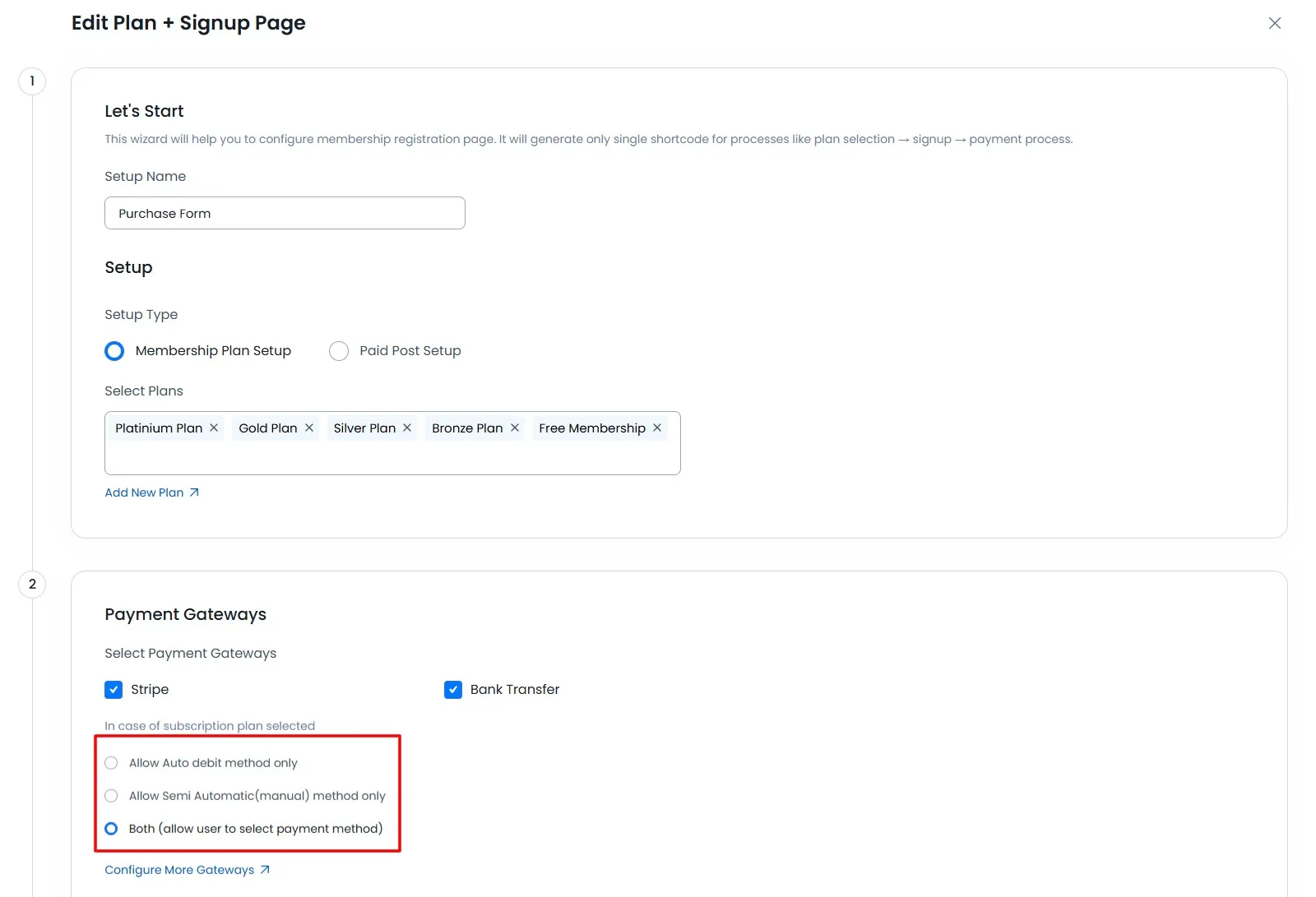Click the step 2 indicator circle
1316x897 pixels.
coord(31,584)
